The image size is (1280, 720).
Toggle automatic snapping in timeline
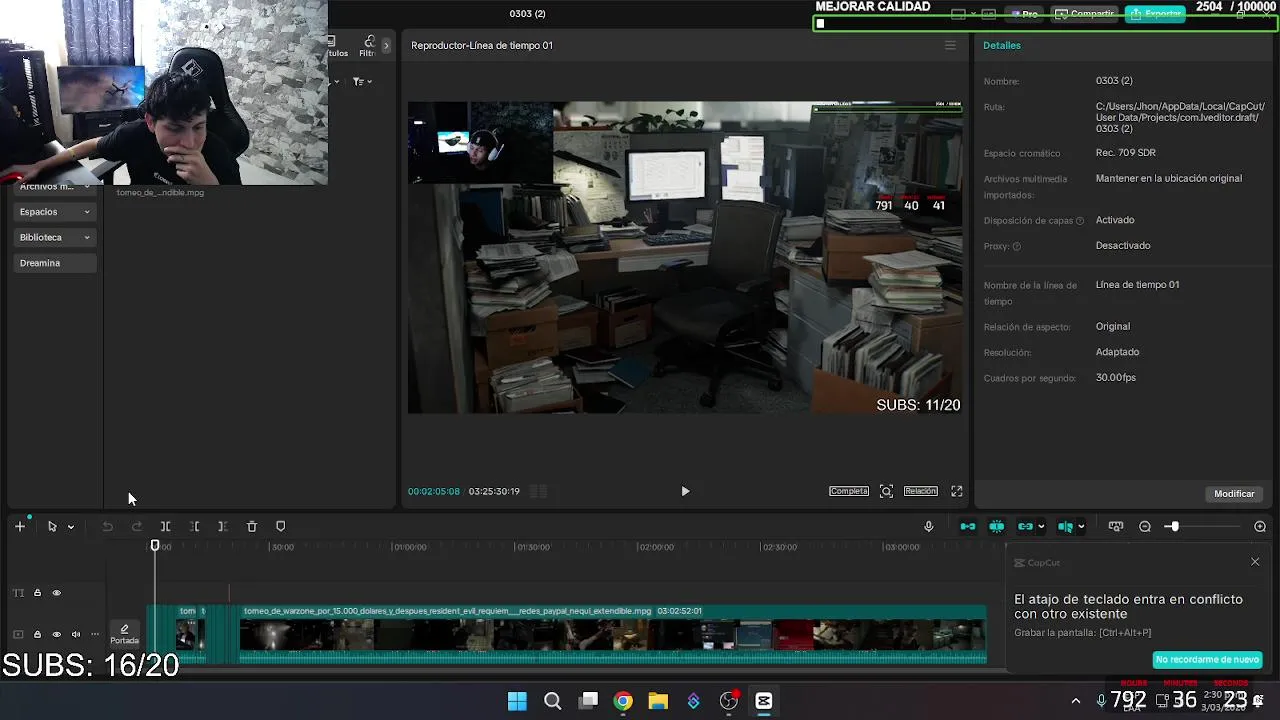997,526
